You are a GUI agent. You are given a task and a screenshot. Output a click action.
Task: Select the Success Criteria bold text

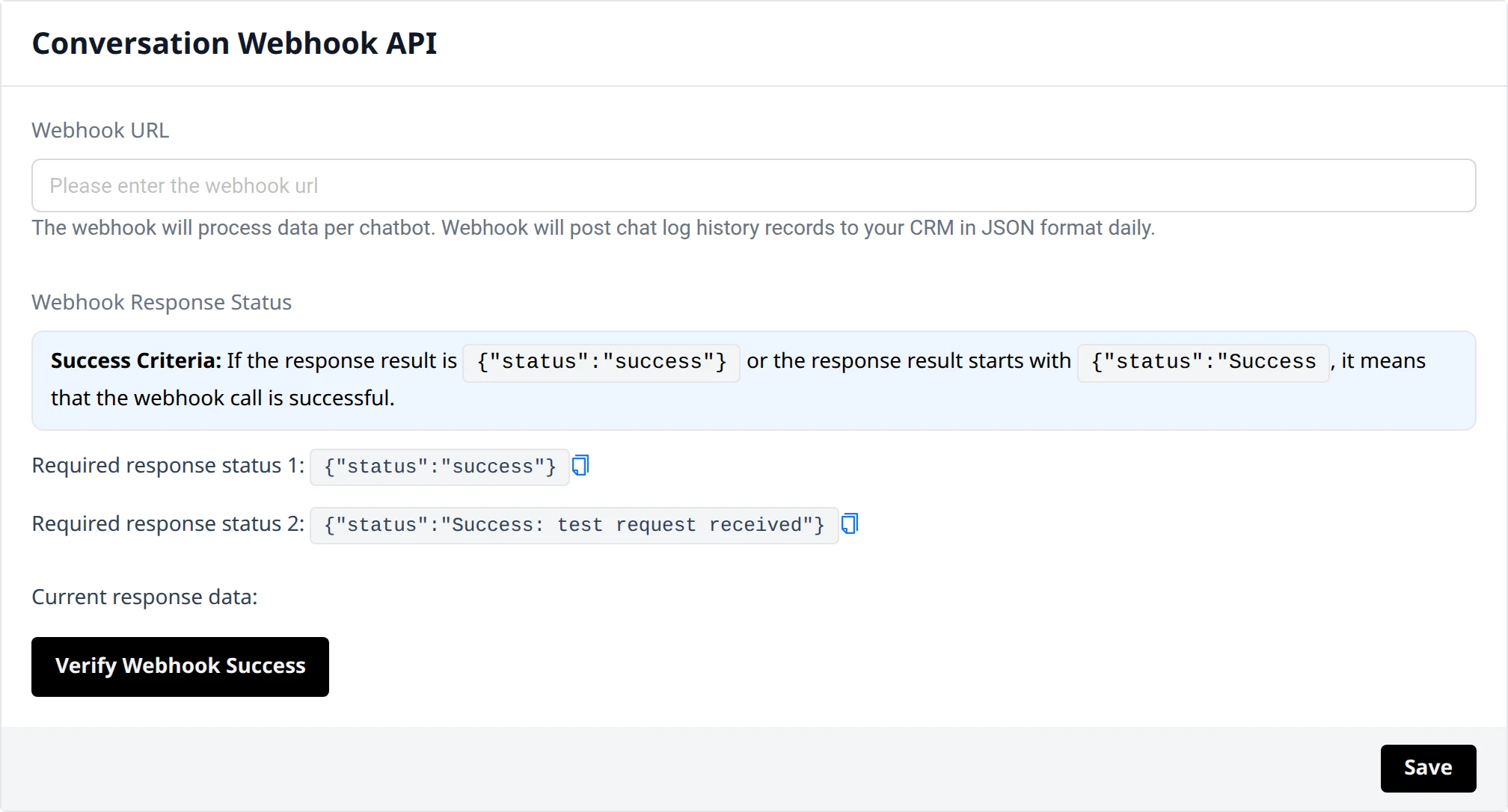136,360
